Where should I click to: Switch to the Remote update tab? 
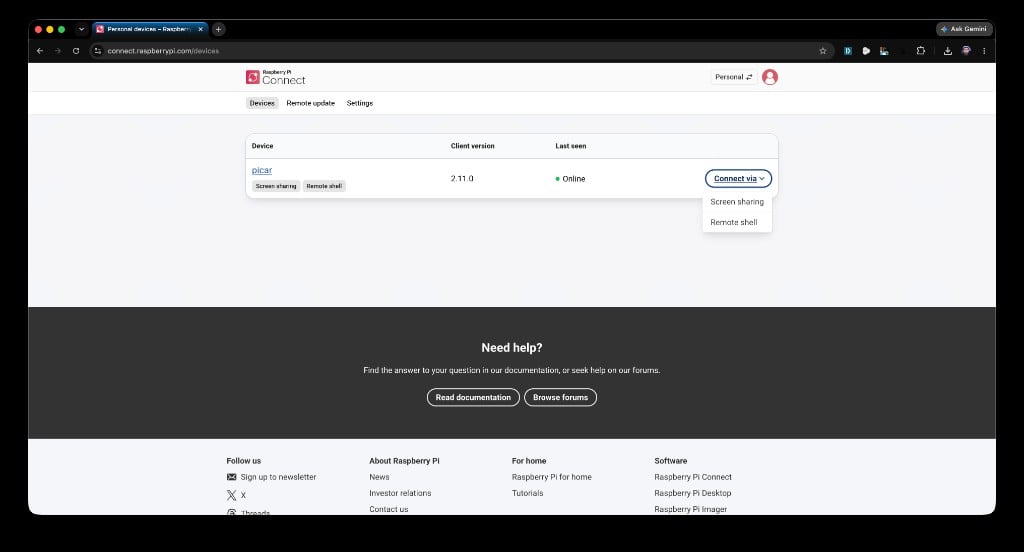click(310, 103)
